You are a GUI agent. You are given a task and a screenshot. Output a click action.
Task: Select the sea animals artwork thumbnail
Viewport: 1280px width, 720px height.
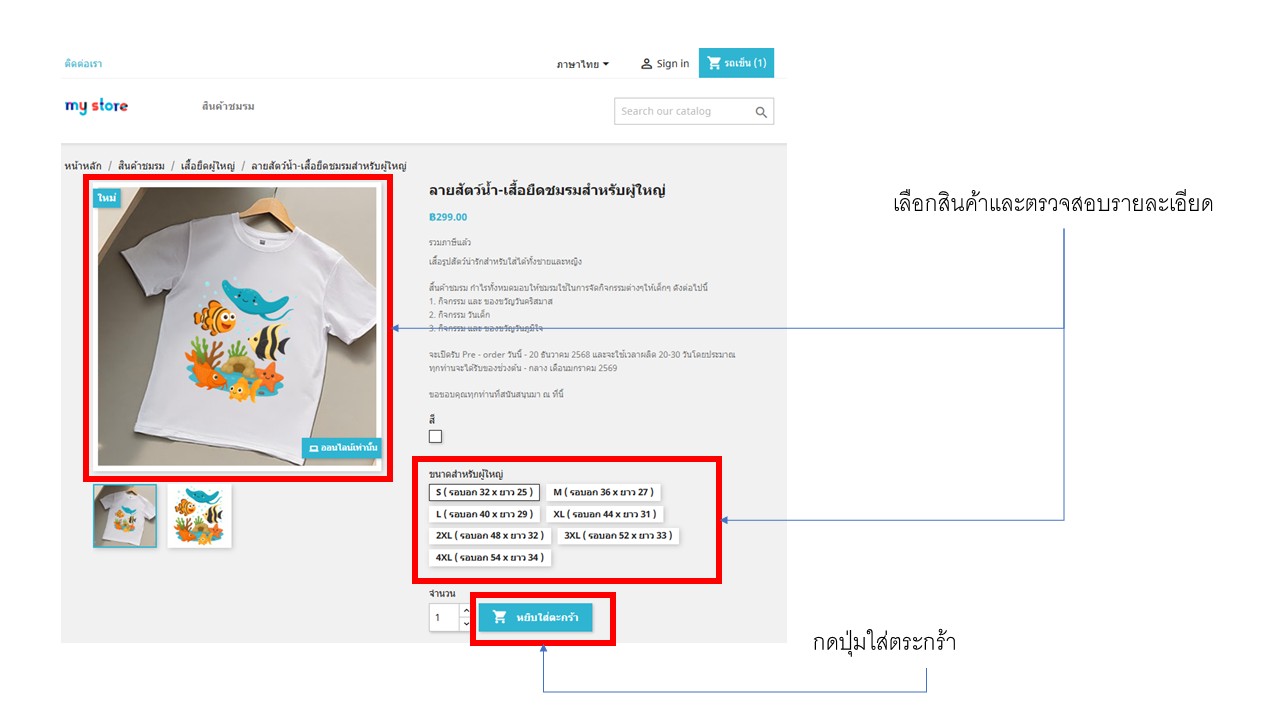click(199, 516)
